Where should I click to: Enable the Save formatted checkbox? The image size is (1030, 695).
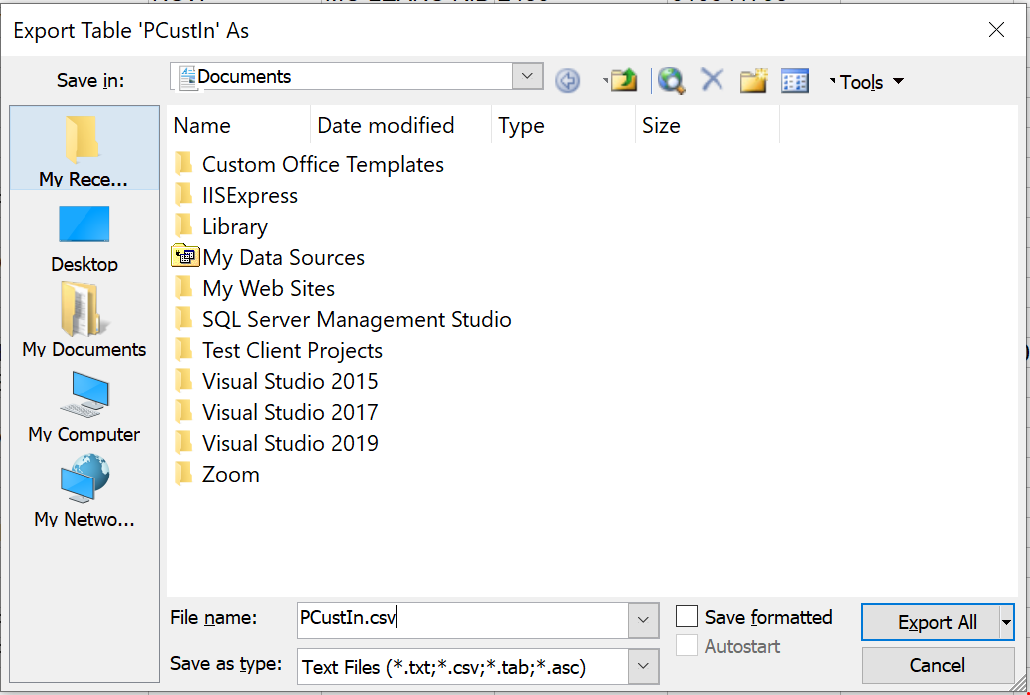(686, 617)
